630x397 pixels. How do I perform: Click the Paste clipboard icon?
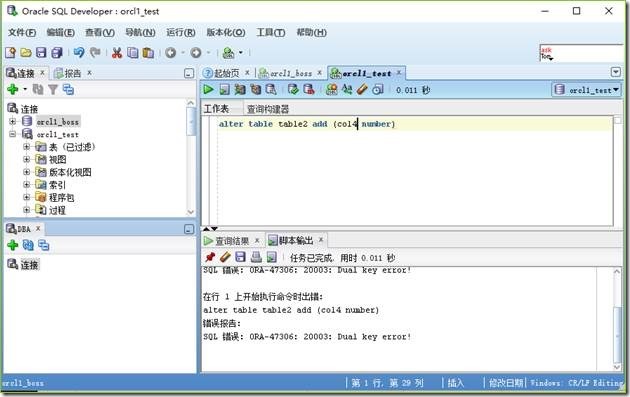point(148,53)
